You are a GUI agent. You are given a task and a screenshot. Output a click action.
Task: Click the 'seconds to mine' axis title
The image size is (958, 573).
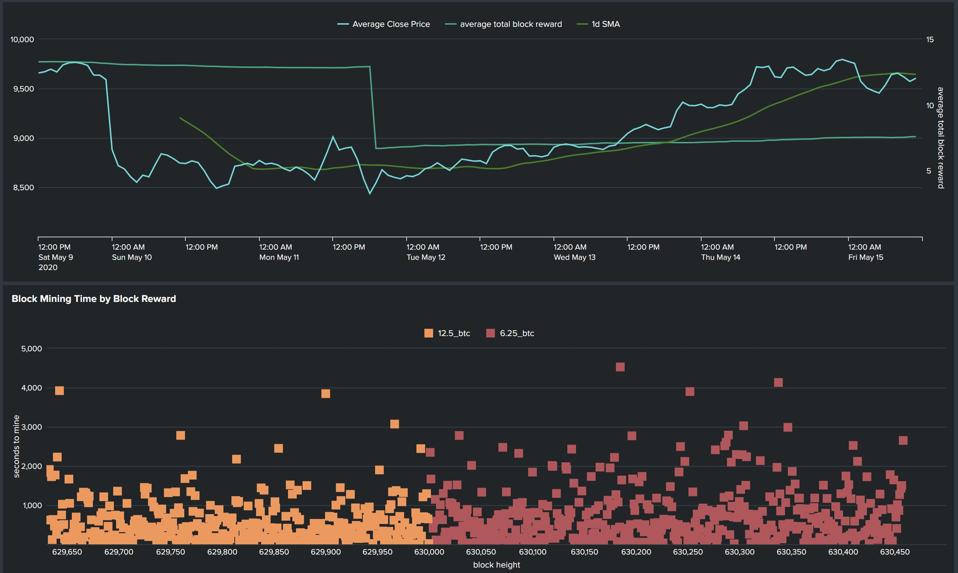pos(16,447)
